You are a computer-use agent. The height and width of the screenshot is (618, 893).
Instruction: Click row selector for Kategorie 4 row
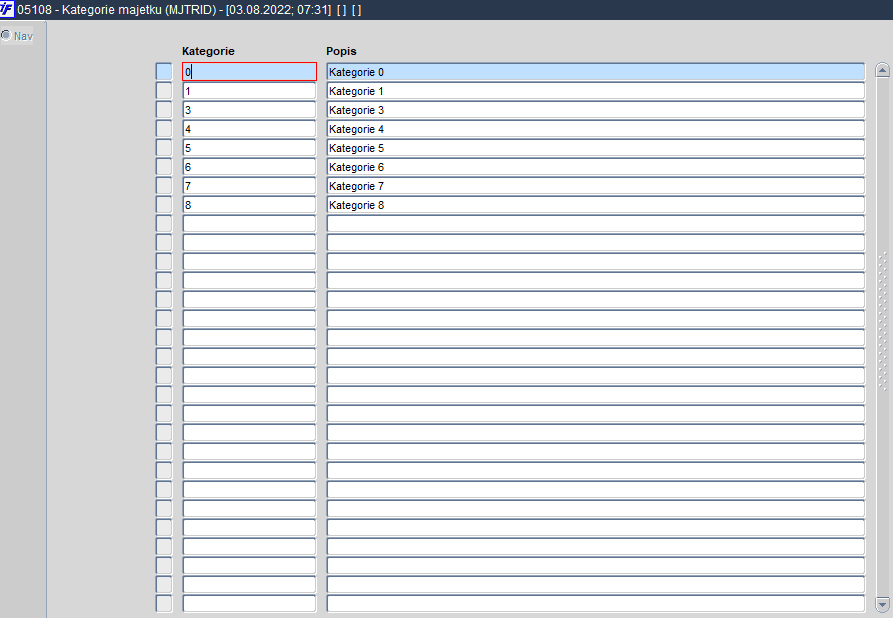164,129
